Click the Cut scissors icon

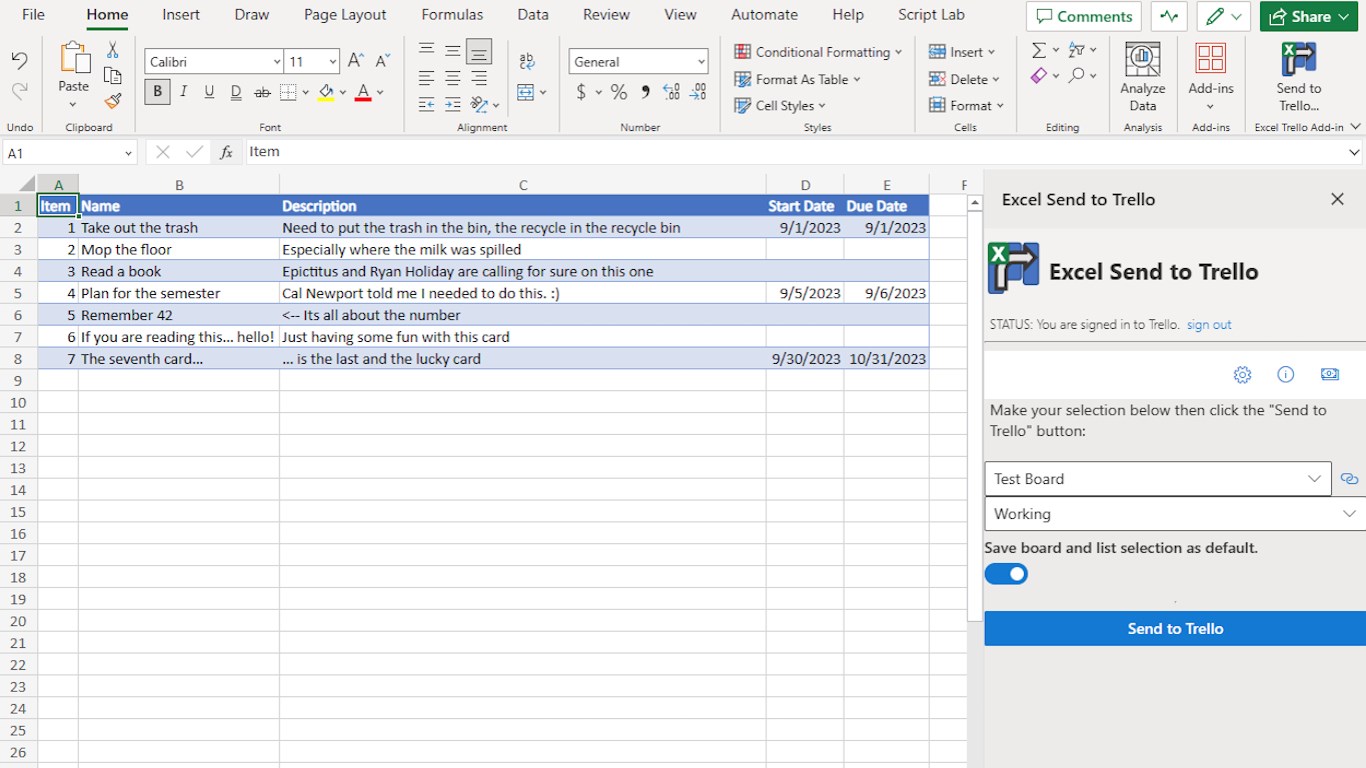pyautogui.click(x=112, y=50)
